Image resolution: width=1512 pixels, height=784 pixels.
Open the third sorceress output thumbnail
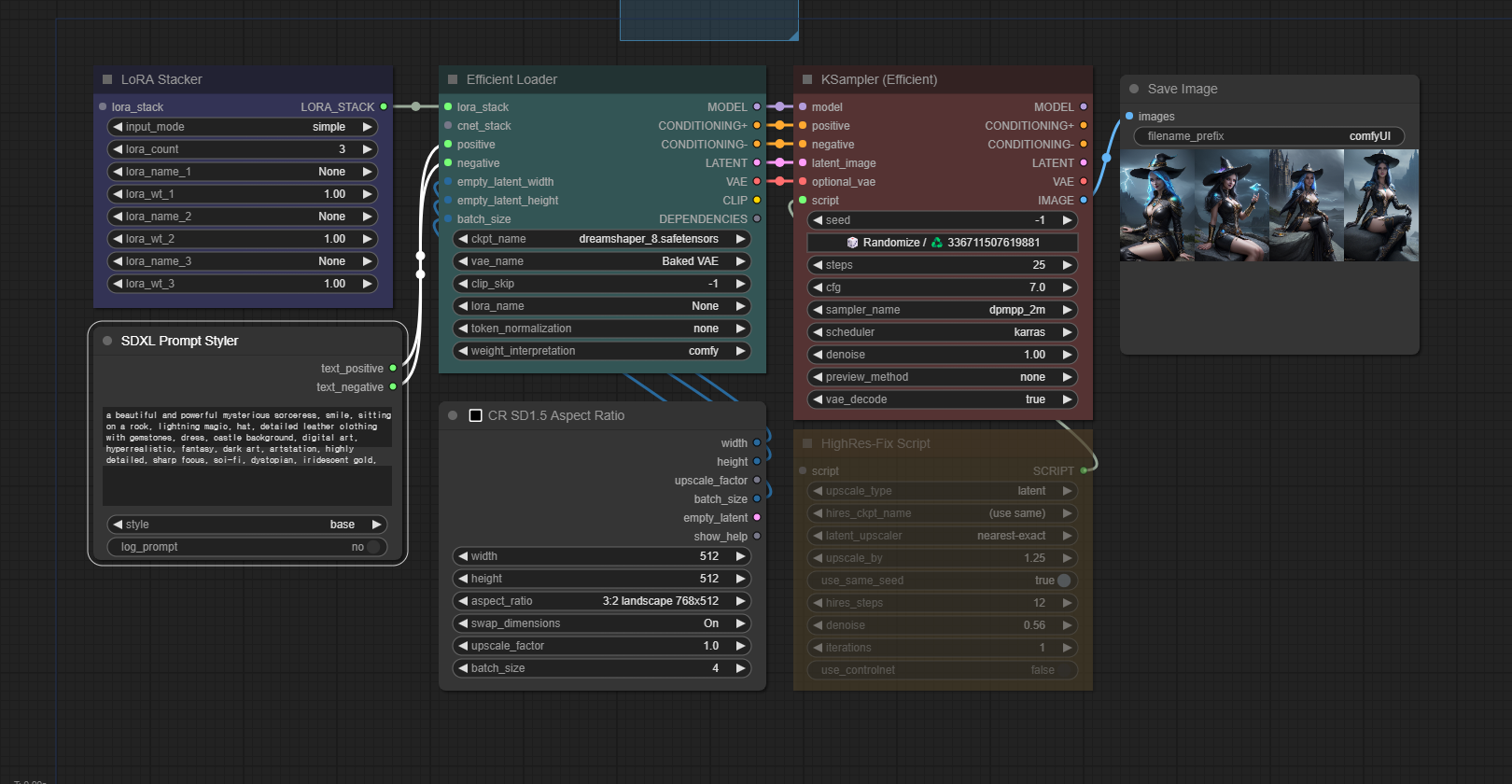[1307, 205]
